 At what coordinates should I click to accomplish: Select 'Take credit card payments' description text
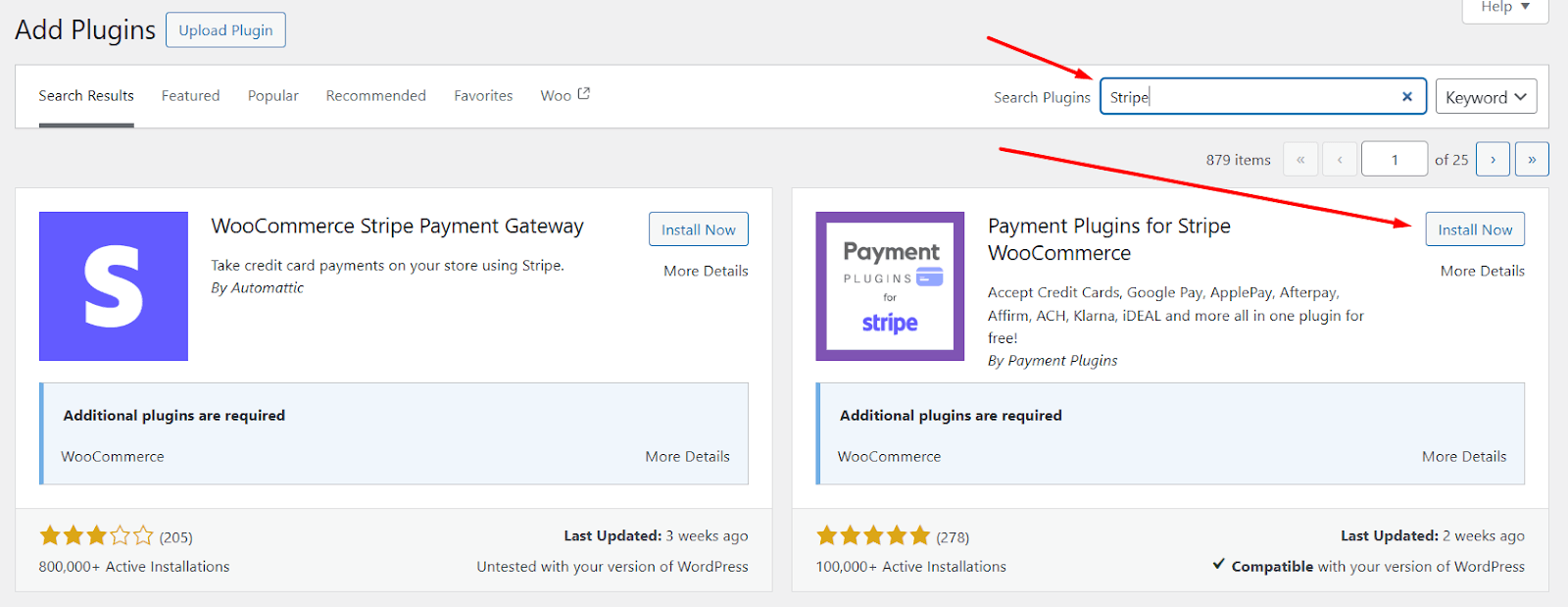click(388, 266)
